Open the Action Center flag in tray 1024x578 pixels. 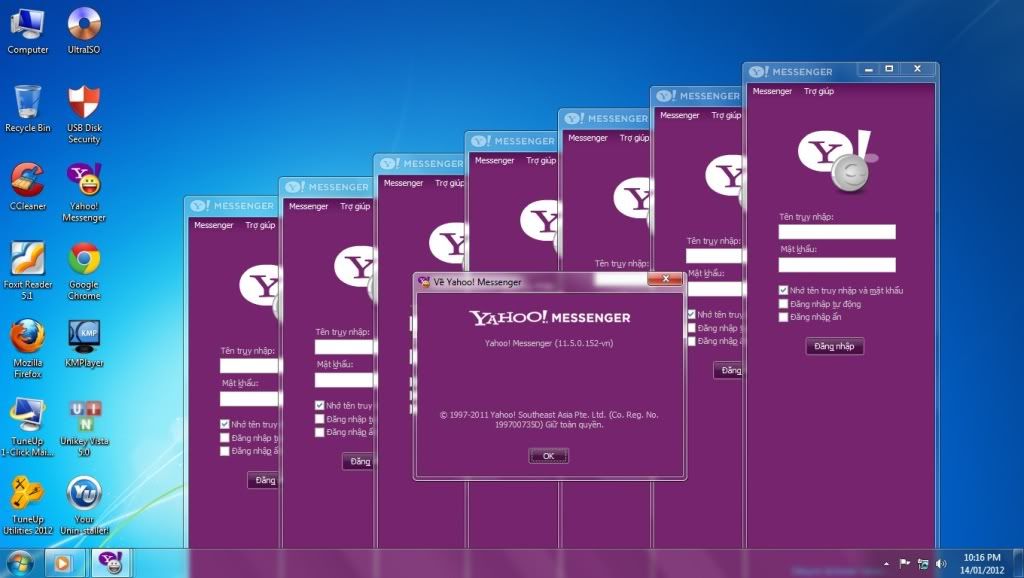click(904, 564)
